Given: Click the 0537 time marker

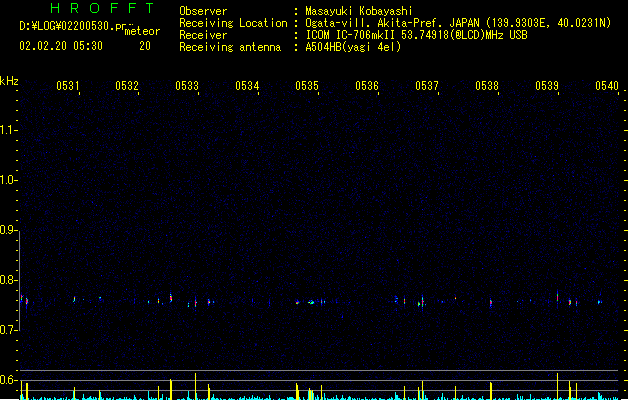Looking at the screenshot, I should [427, 86].
